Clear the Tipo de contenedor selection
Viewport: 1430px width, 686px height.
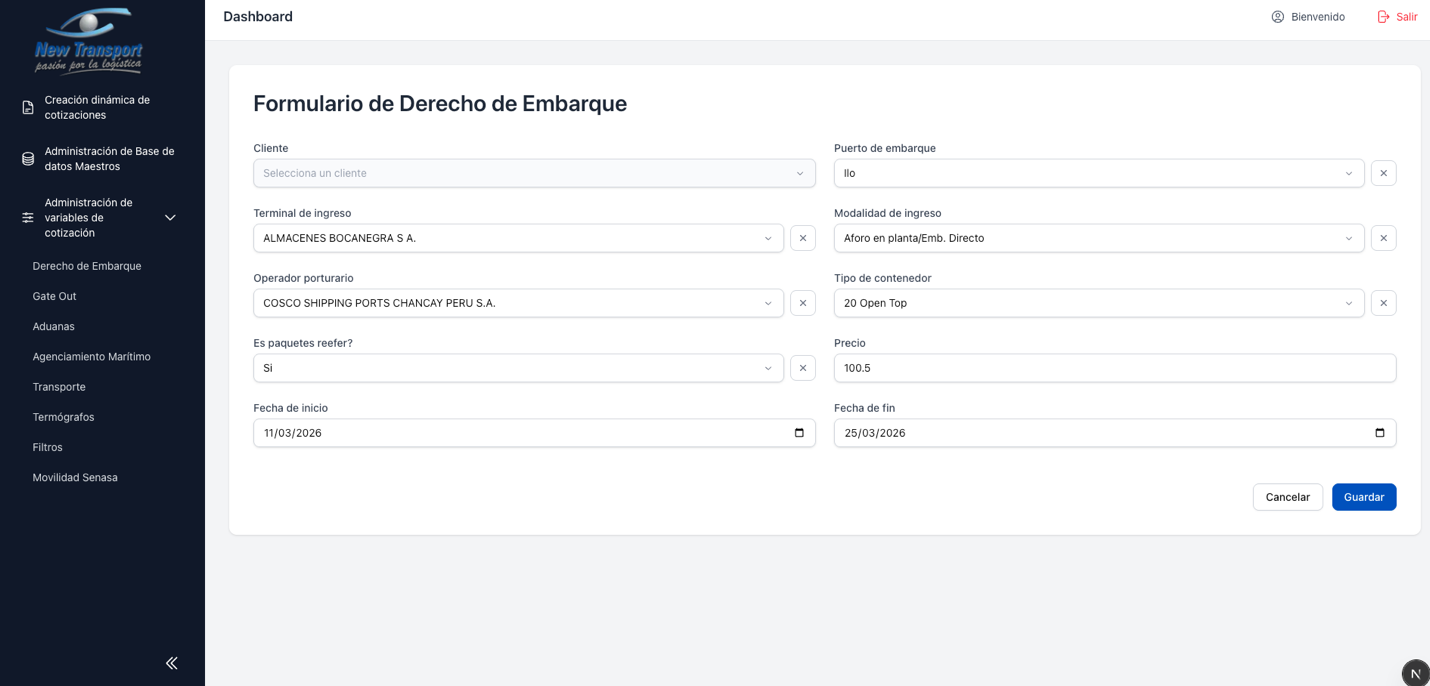(x=1383, y=303)
